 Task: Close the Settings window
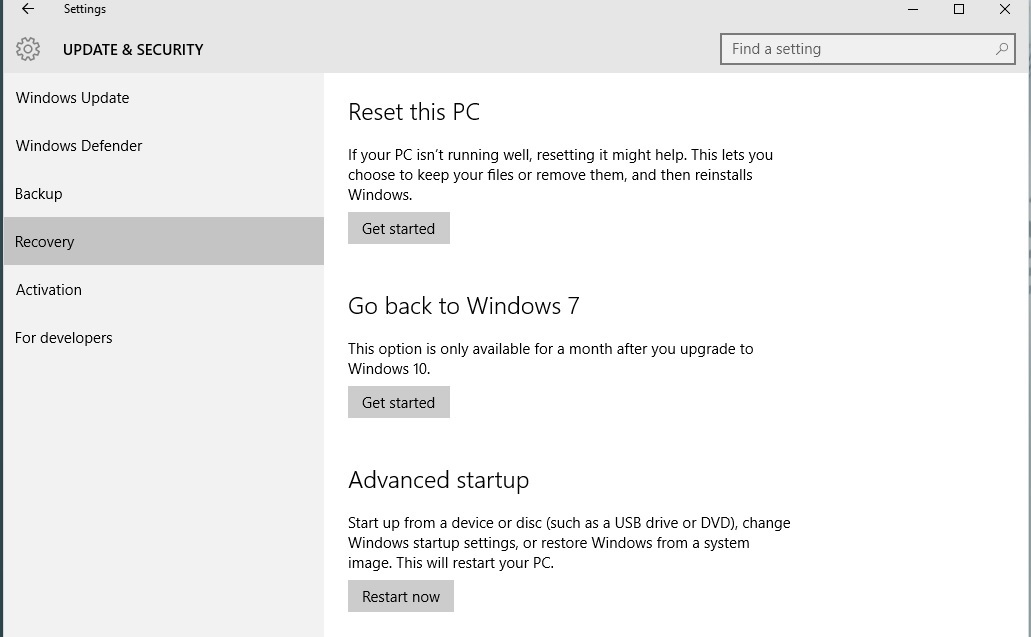tap(1005, 9)
